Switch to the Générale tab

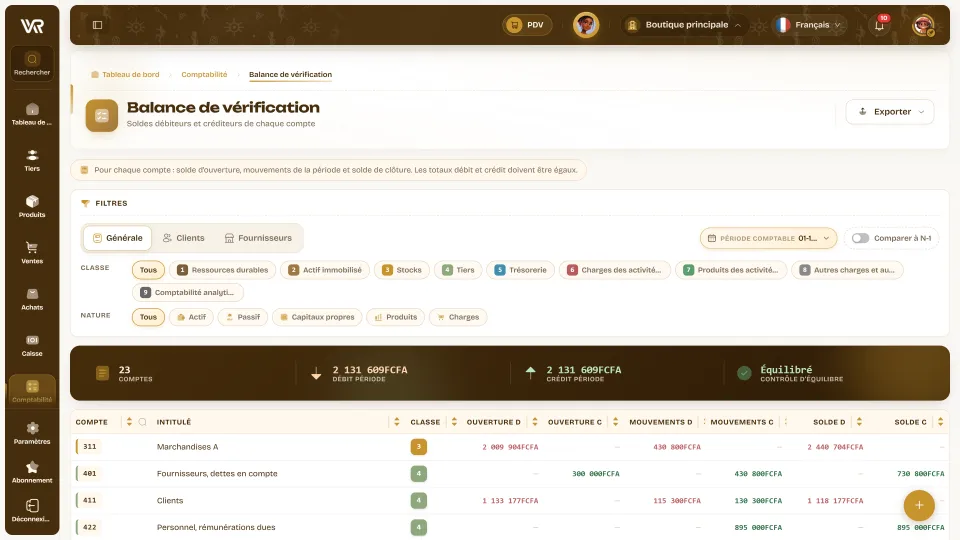coord(118,238)
